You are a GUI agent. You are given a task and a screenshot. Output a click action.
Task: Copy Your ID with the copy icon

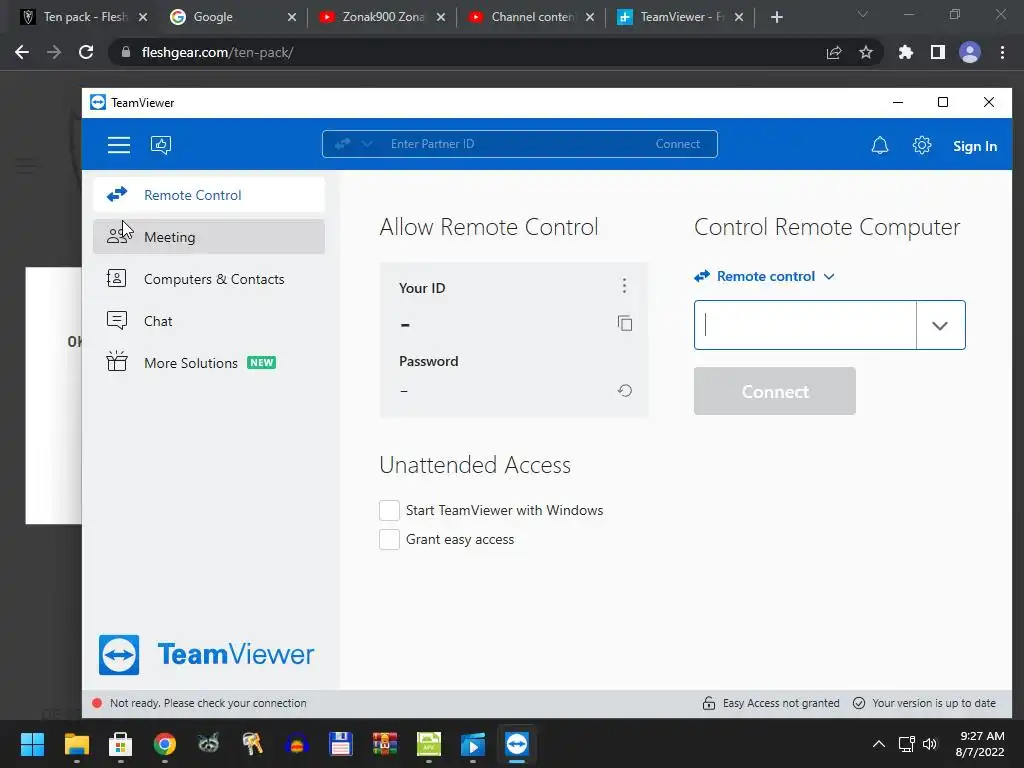[625, 323]
